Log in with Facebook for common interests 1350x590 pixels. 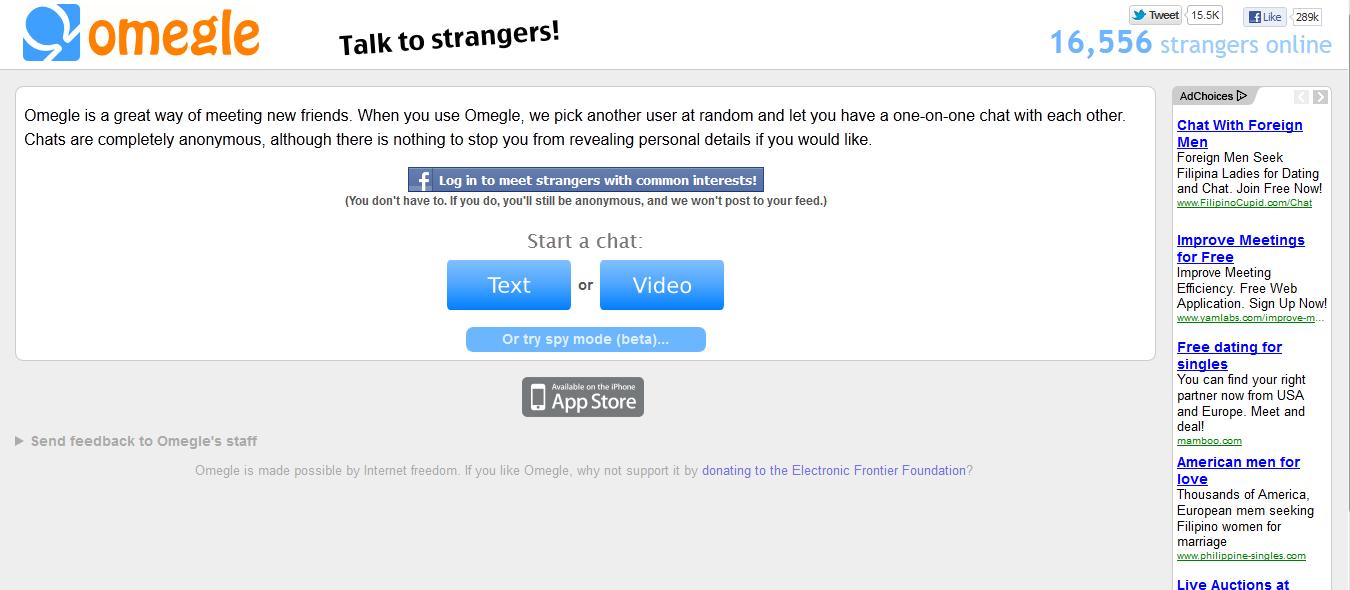click(x=586, y=180)
